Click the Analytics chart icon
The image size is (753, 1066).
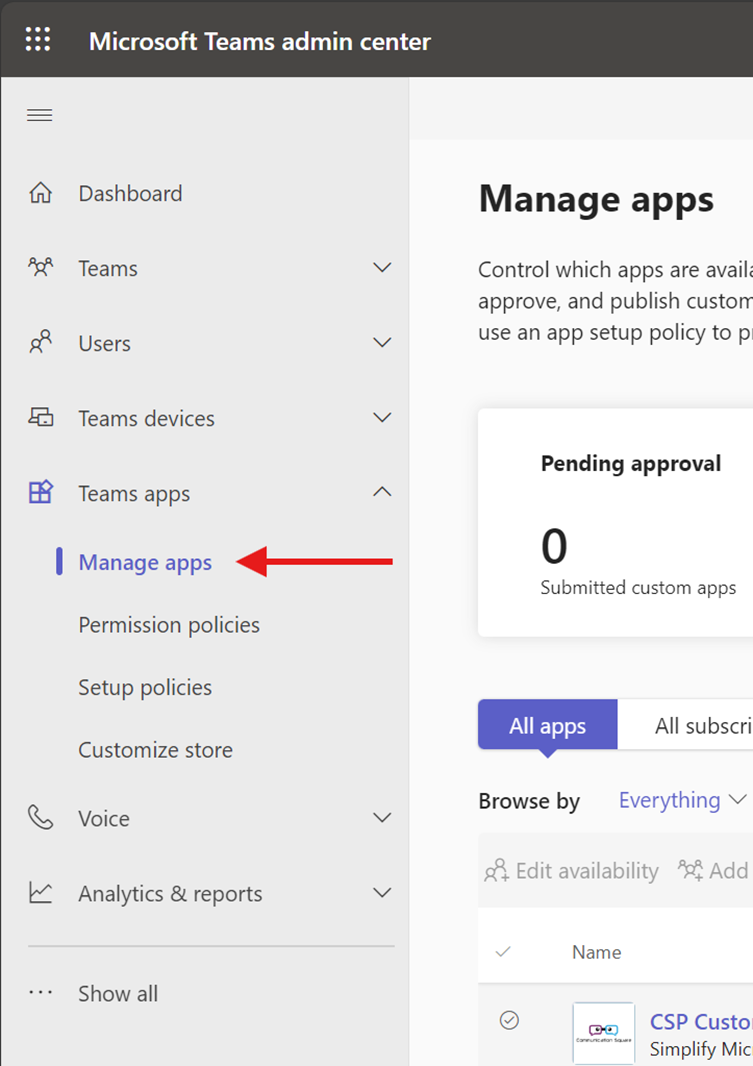[x=40, y=893]
